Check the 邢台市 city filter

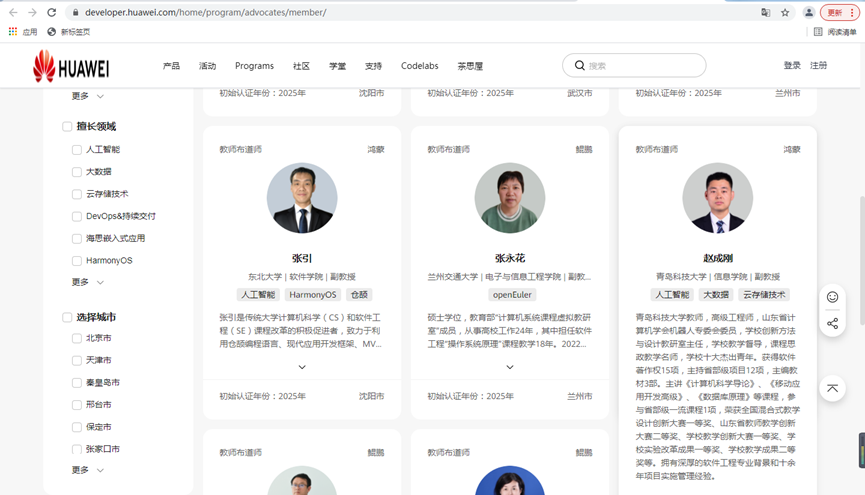77,404
